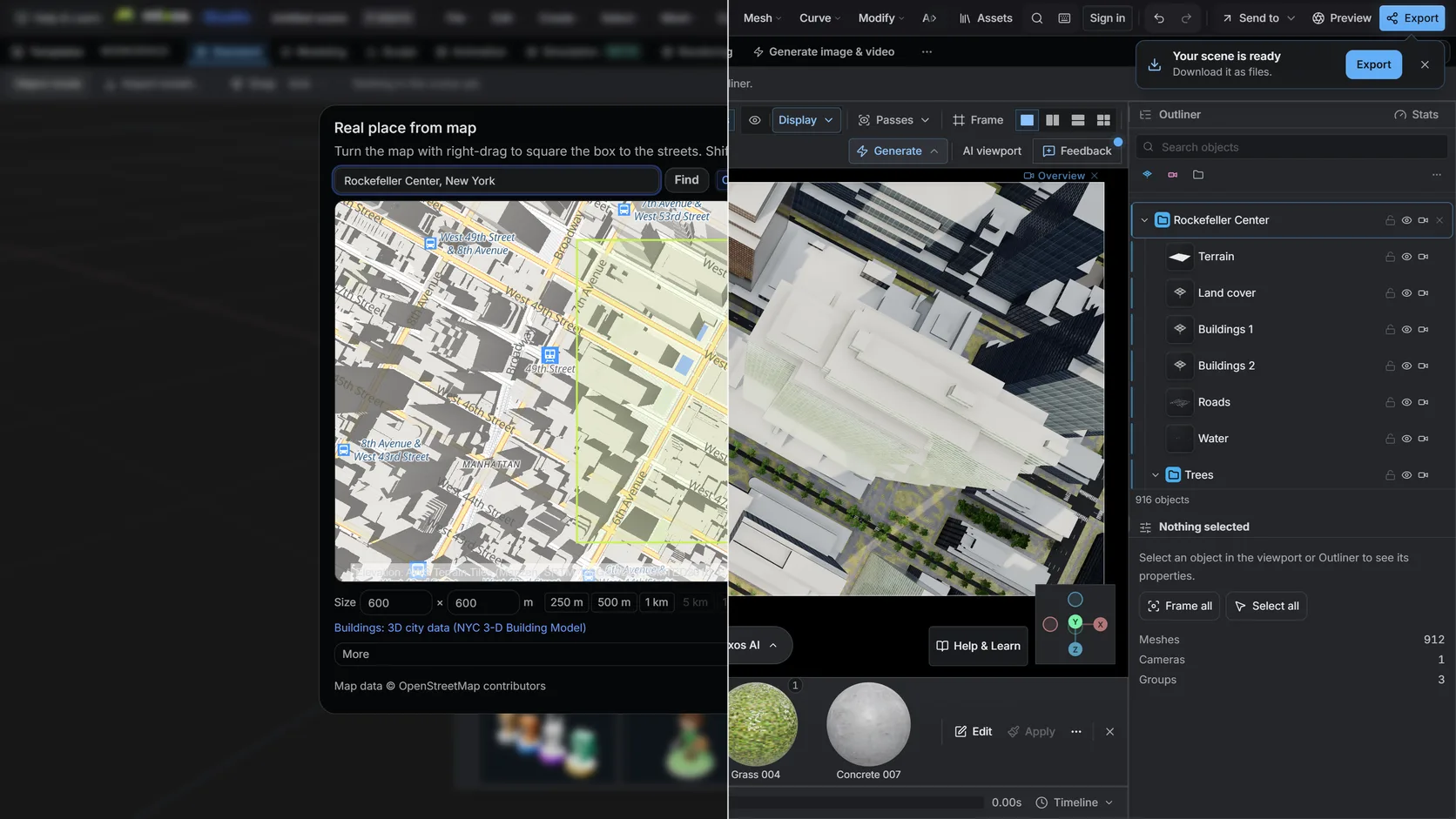Click the lock icon on Terrain row

tap(1390, 257)
